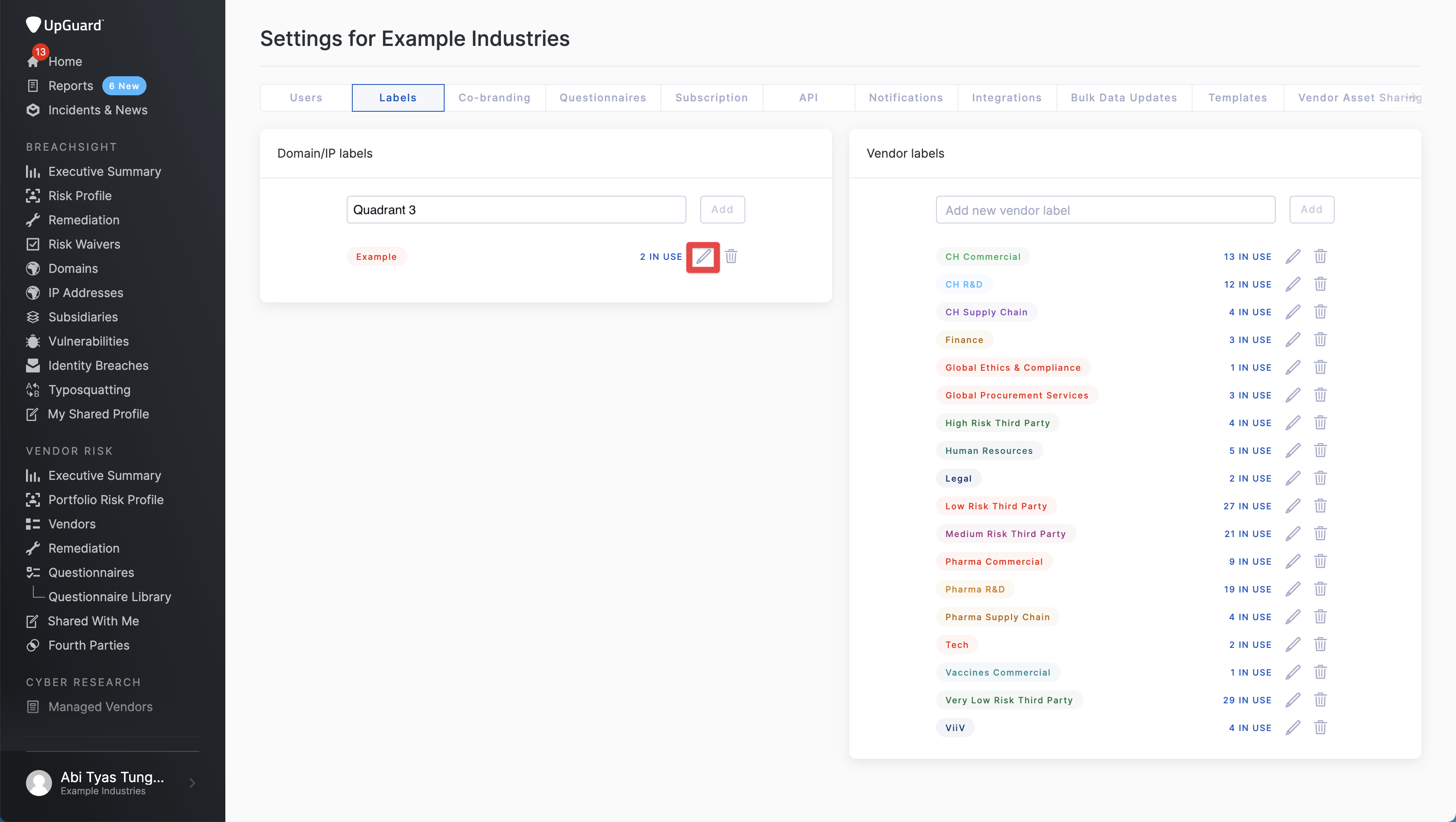The height and width of the screenshot is (822, 1456).
Task: Switch to the Notifications tab
Action: coord(906,98)
